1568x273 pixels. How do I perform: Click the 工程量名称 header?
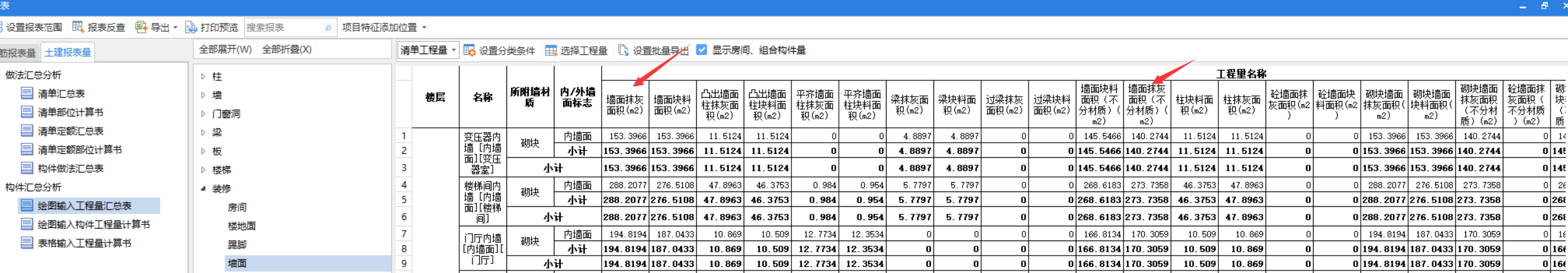1241,74
